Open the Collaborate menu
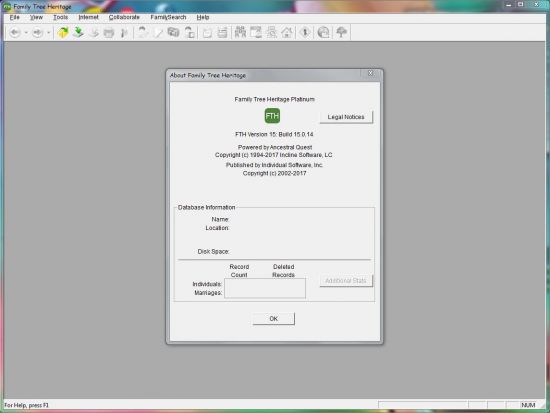This screenshot has height=413, width=550. click(x=124, y=17)
